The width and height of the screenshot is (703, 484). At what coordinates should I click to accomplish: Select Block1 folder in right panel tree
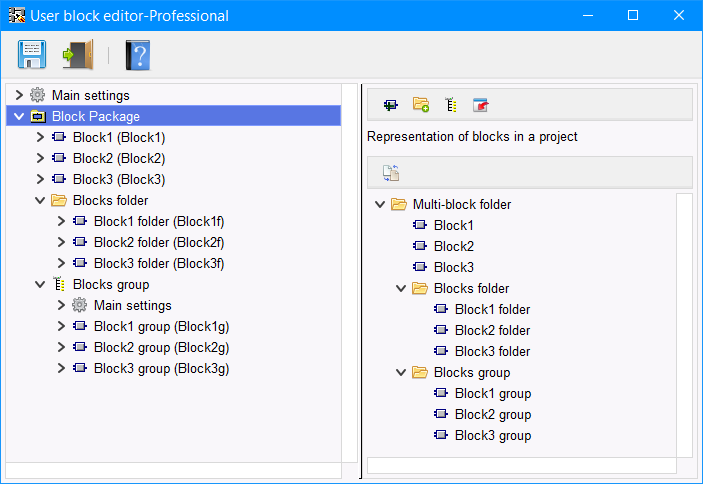coord(492,309)
